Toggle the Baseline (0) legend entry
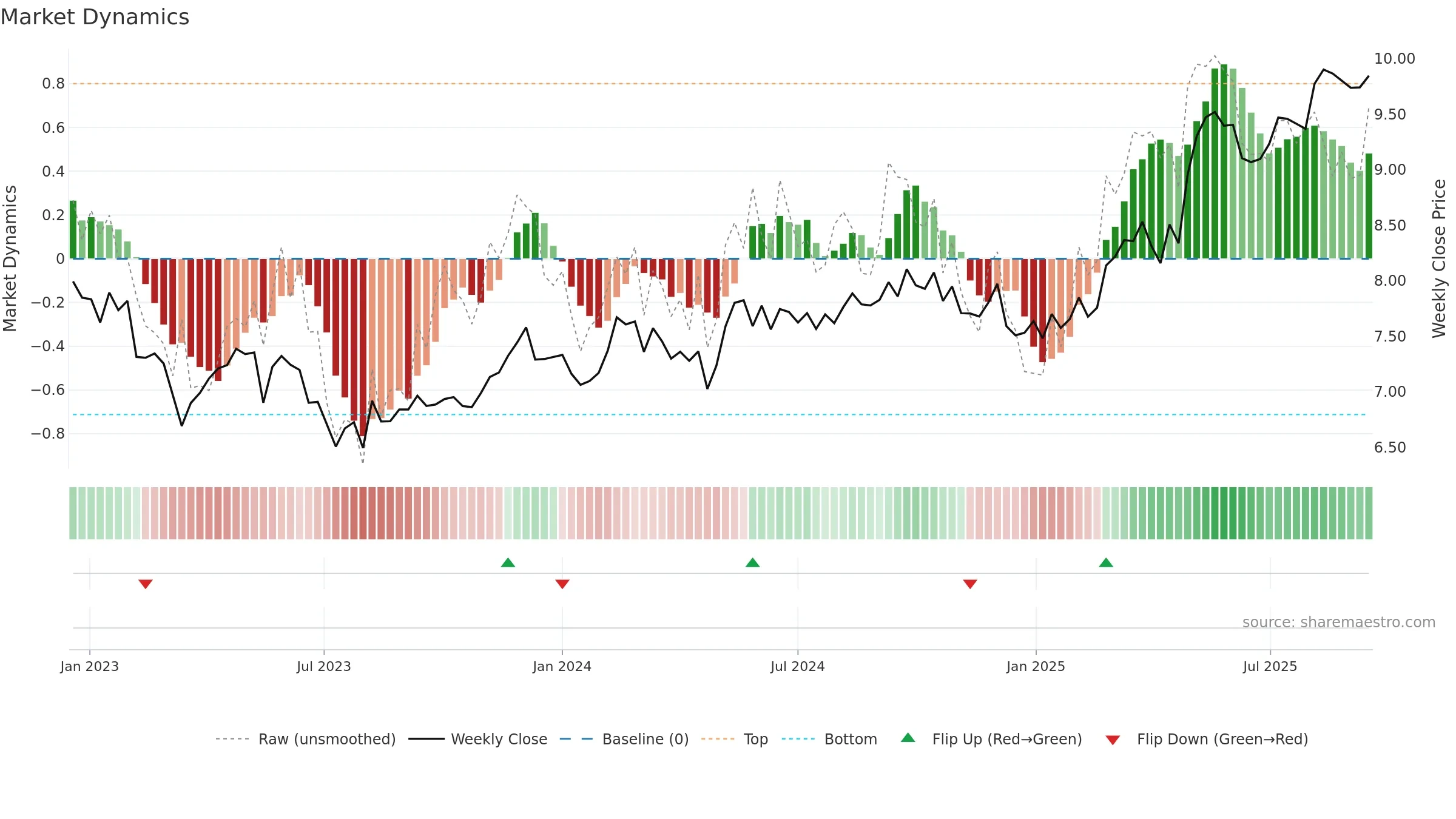 (x=624, y=739)
